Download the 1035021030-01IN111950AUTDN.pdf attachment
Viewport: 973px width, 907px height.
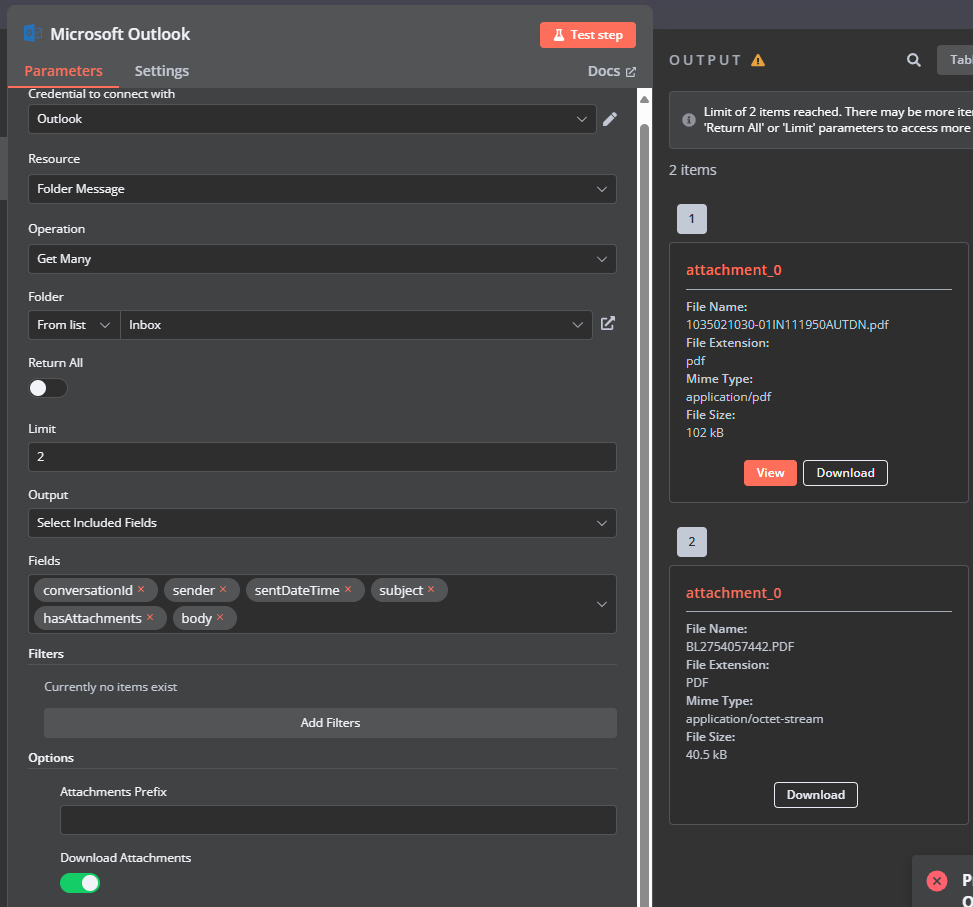click(x=845, y=473)
